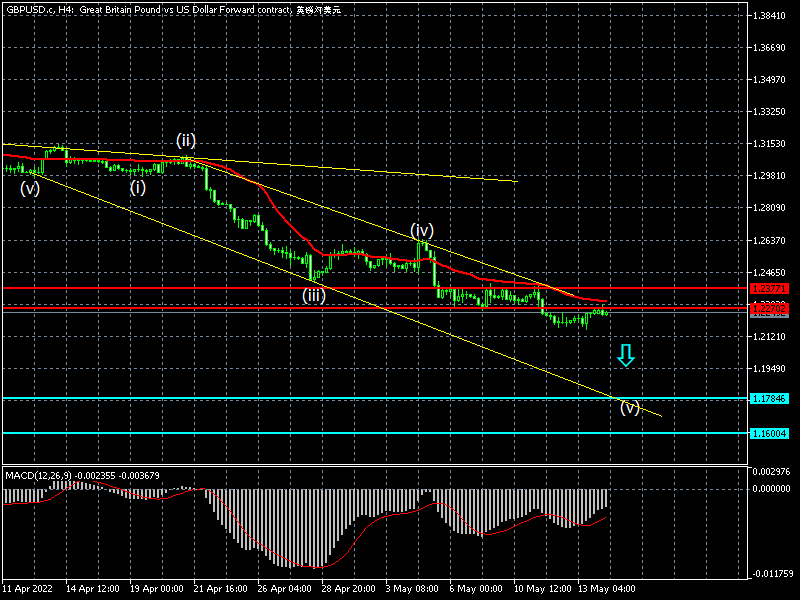Click the wave (ii) label

point(186,140)
